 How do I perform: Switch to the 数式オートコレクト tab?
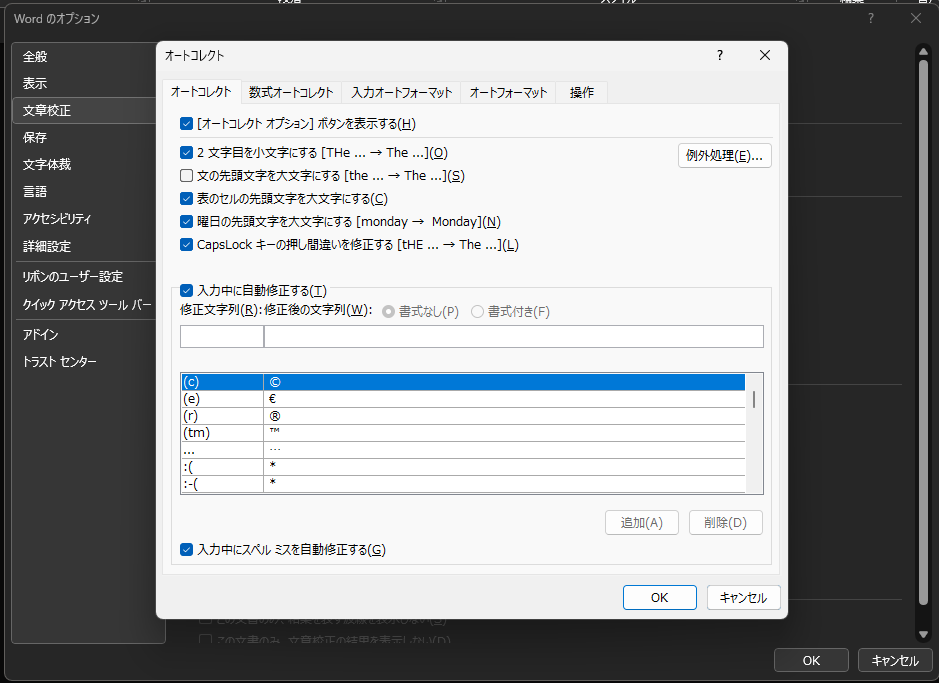[x=291, y=92]
